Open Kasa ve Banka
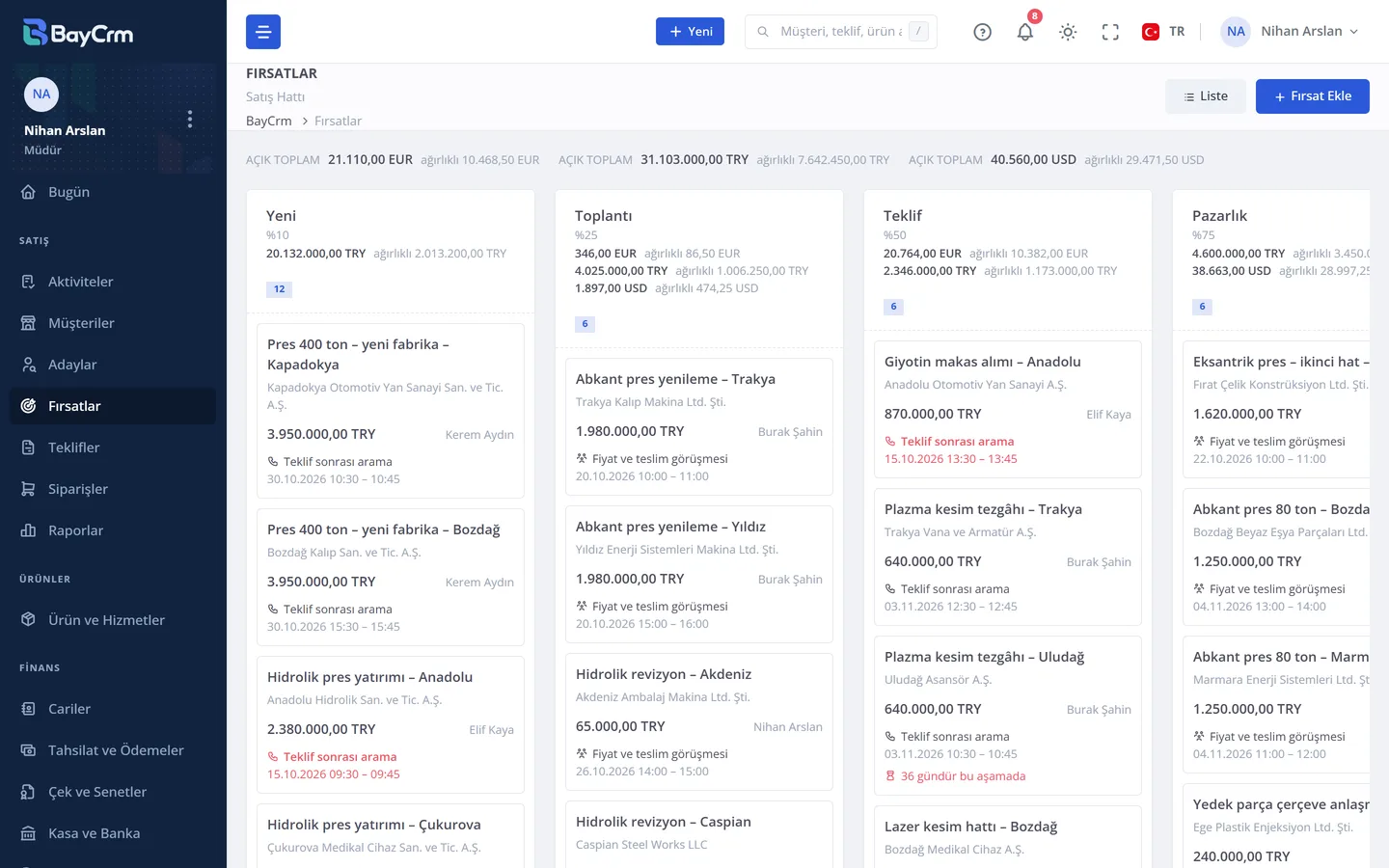The width and height of the screenshot is (1389, 868). tap(113, 833)
